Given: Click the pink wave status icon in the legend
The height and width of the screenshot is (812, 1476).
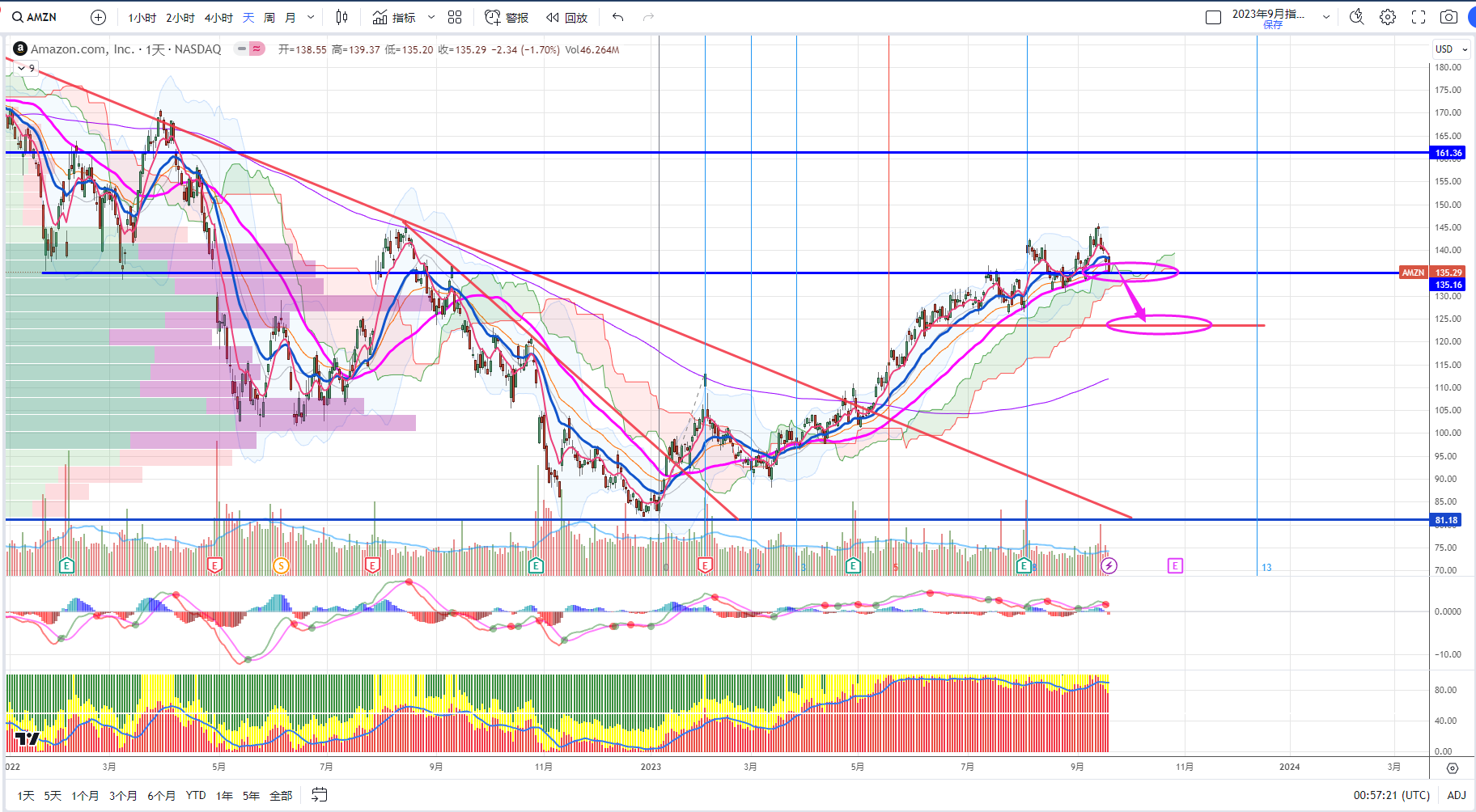Looking at the screenshot, I should 257,49.
